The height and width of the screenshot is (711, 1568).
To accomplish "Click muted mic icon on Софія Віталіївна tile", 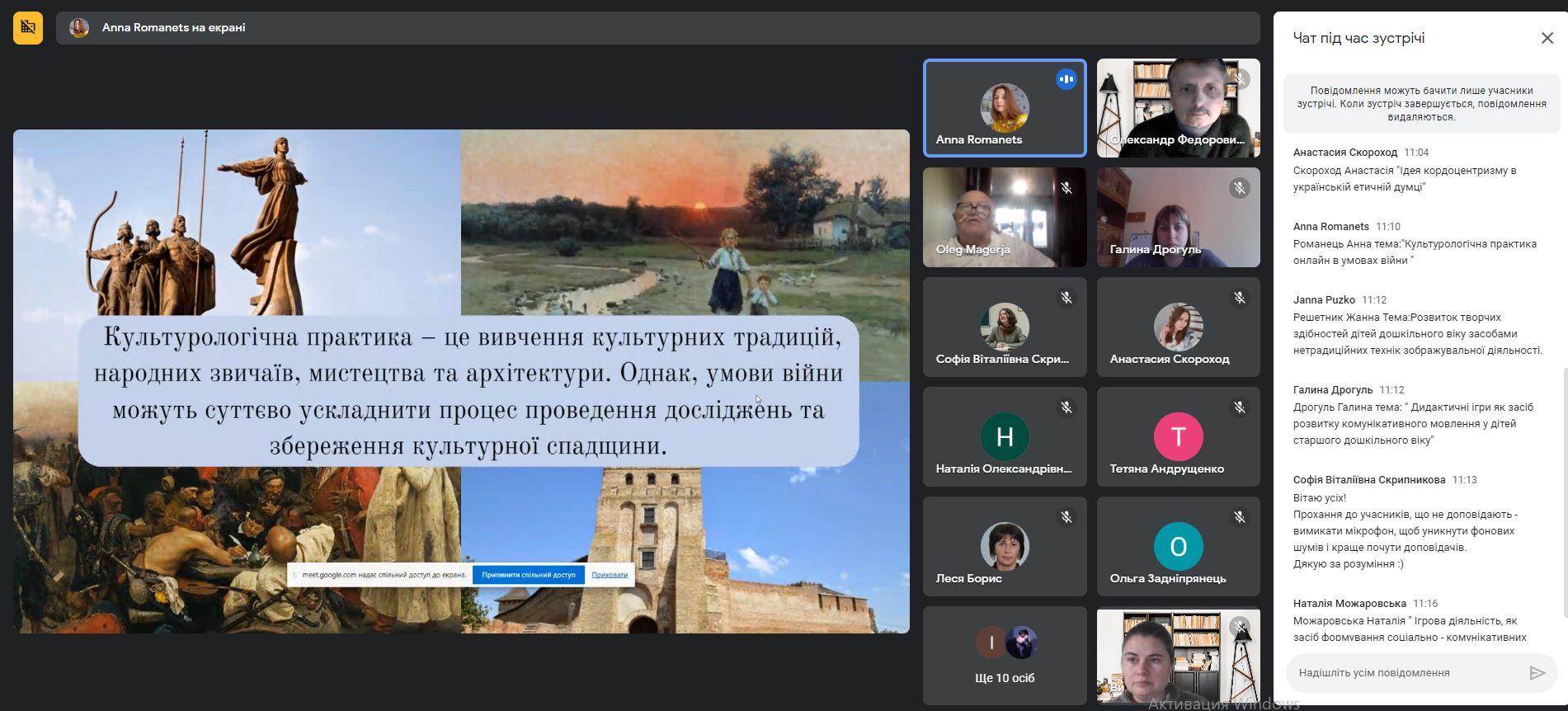I will pos(1066,298).
